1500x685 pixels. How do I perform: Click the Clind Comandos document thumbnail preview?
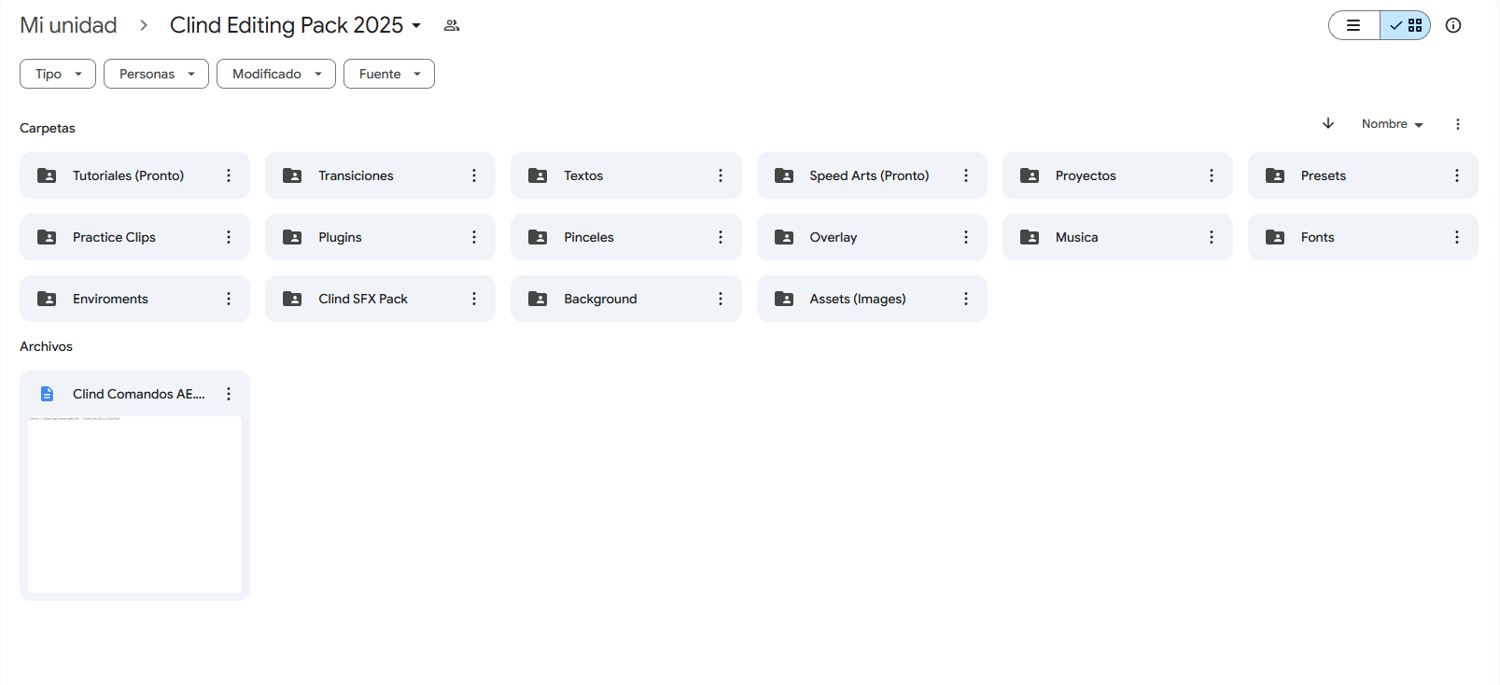[135, 504]
